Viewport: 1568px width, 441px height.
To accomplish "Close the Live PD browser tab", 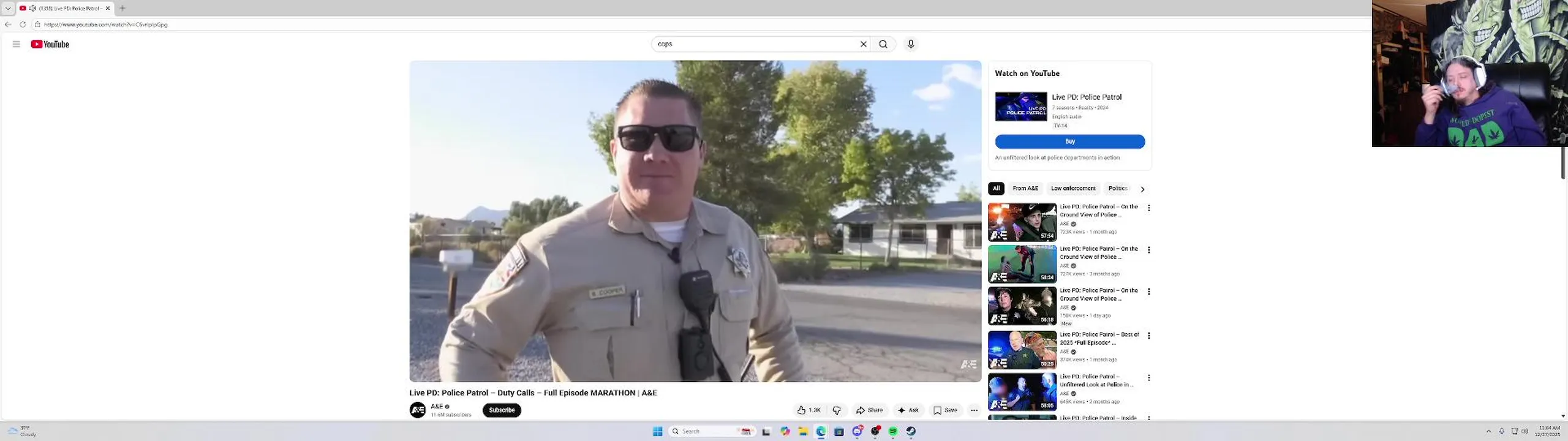I will tap(108, 8).
